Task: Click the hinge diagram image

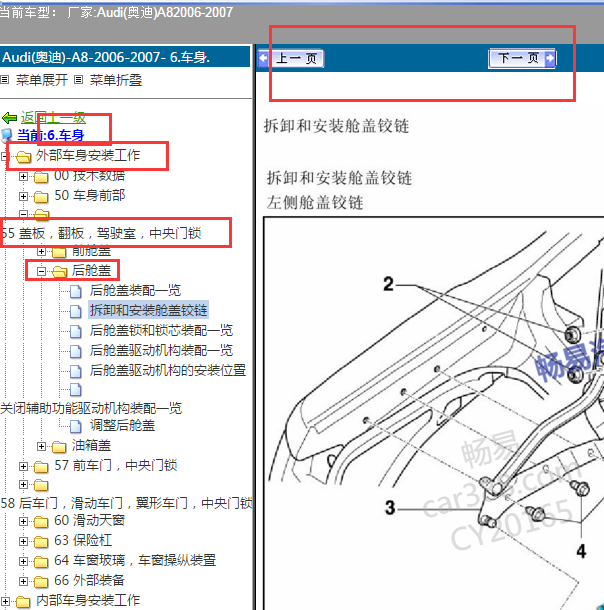Action: (x=434, y=413)
